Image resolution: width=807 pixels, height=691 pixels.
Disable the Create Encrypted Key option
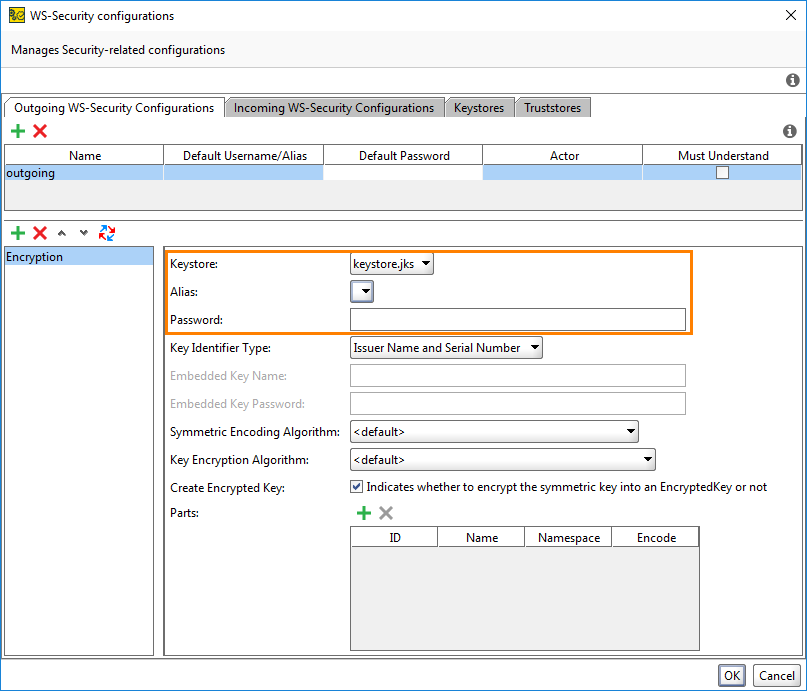(356, 486)
